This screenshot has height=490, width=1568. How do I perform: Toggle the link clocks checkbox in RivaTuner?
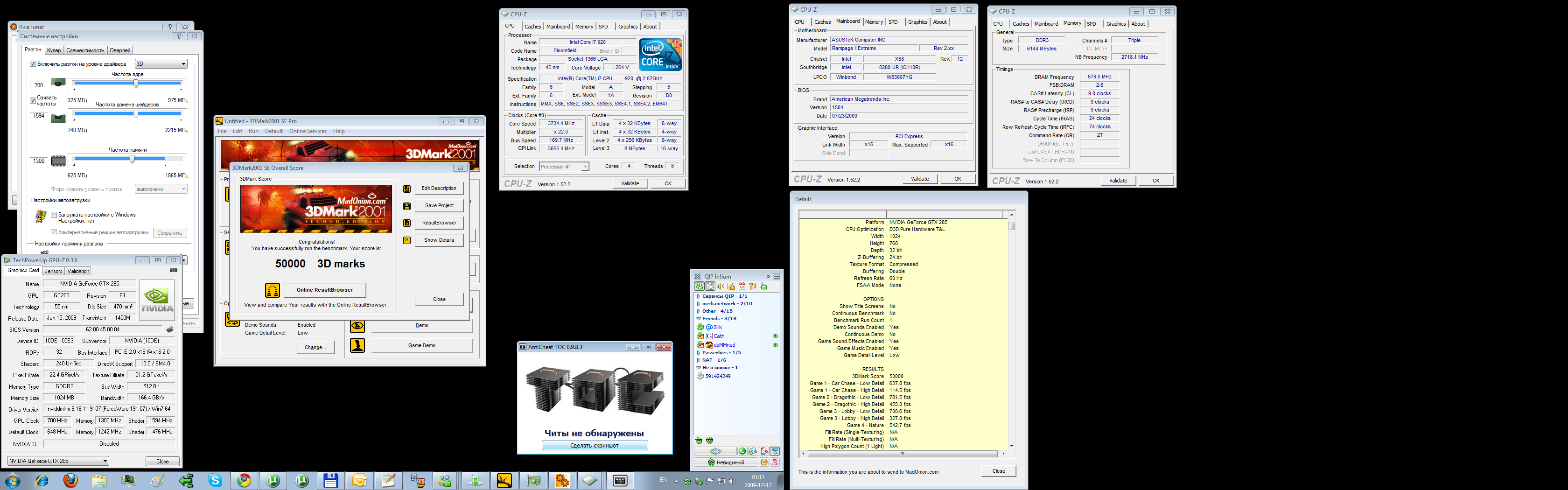pos(33,100)
